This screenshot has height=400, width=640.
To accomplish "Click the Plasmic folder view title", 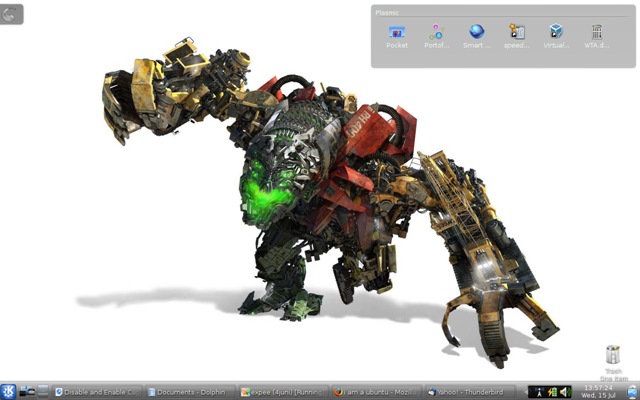I will pos(387,13).
